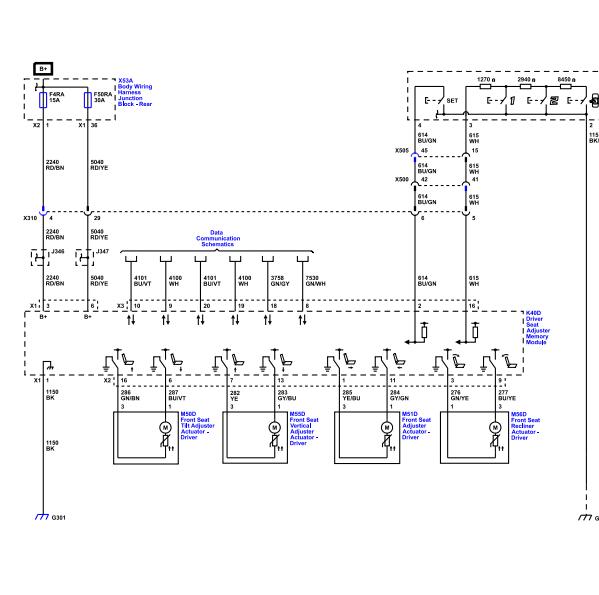
Task: Click the M56D Front Seat Recliner Actuator label
Action: pos(526,426)
